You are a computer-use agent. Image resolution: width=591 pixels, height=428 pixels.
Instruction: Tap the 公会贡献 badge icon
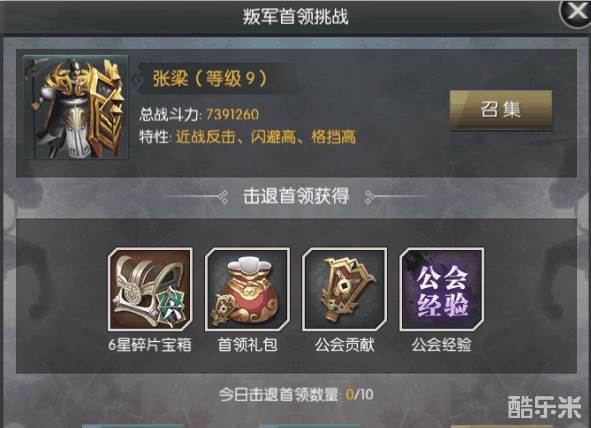(x=344, y=289)
